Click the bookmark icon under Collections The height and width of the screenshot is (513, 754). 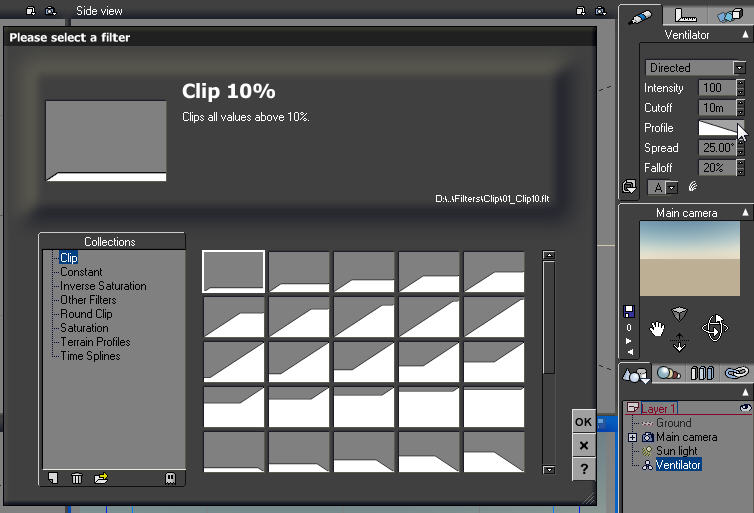coord(170,478)
